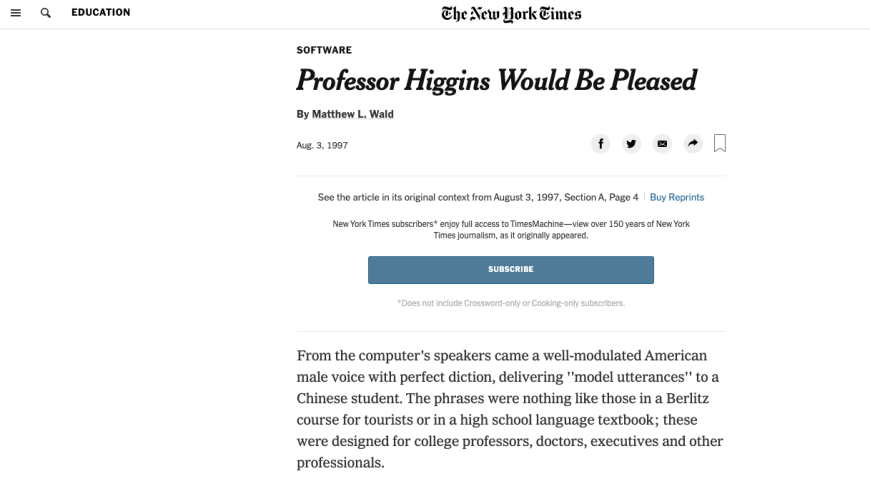This screenshot has height=486, width=870.
Task: Follow the Buy Reprints link
Action: click(x=677, y=197)
